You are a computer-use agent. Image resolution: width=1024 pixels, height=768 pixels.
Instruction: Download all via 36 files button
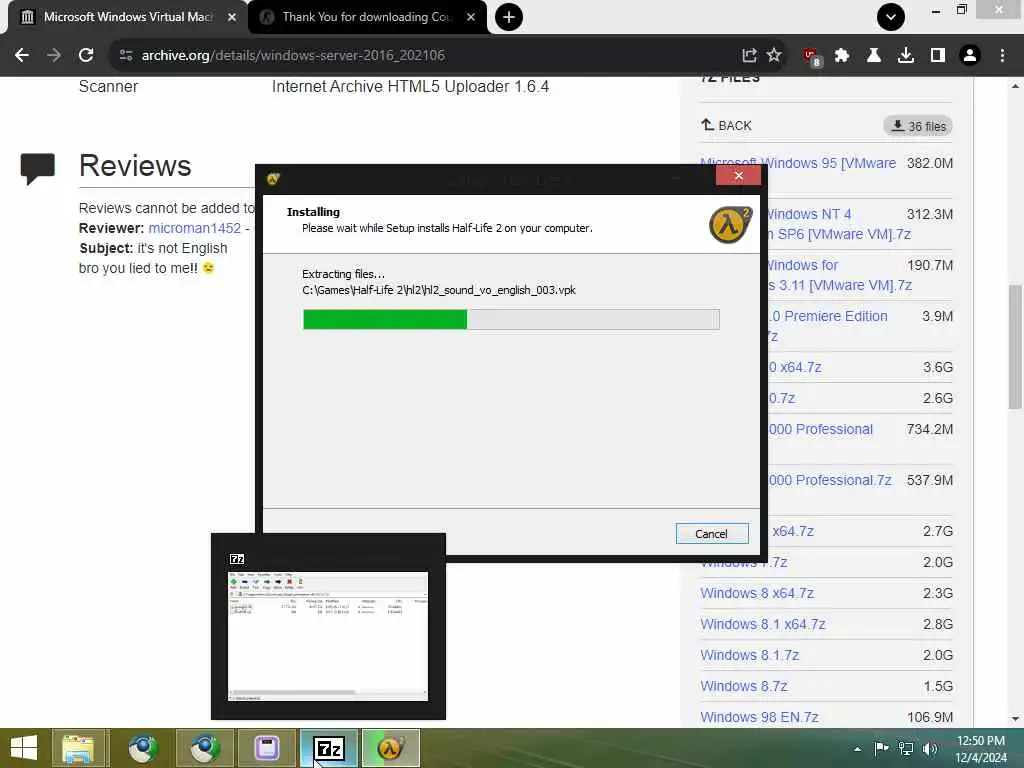918,126
